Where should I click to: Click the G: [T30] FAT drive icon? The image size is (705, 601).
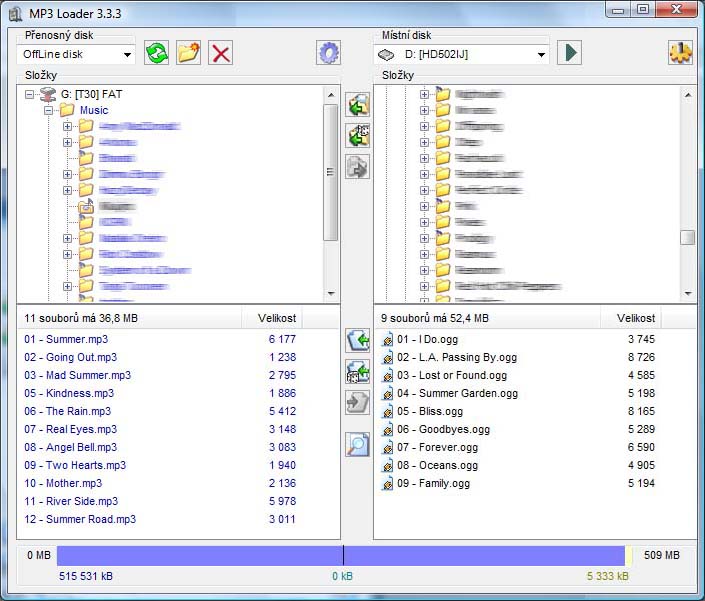coord(48,94)
